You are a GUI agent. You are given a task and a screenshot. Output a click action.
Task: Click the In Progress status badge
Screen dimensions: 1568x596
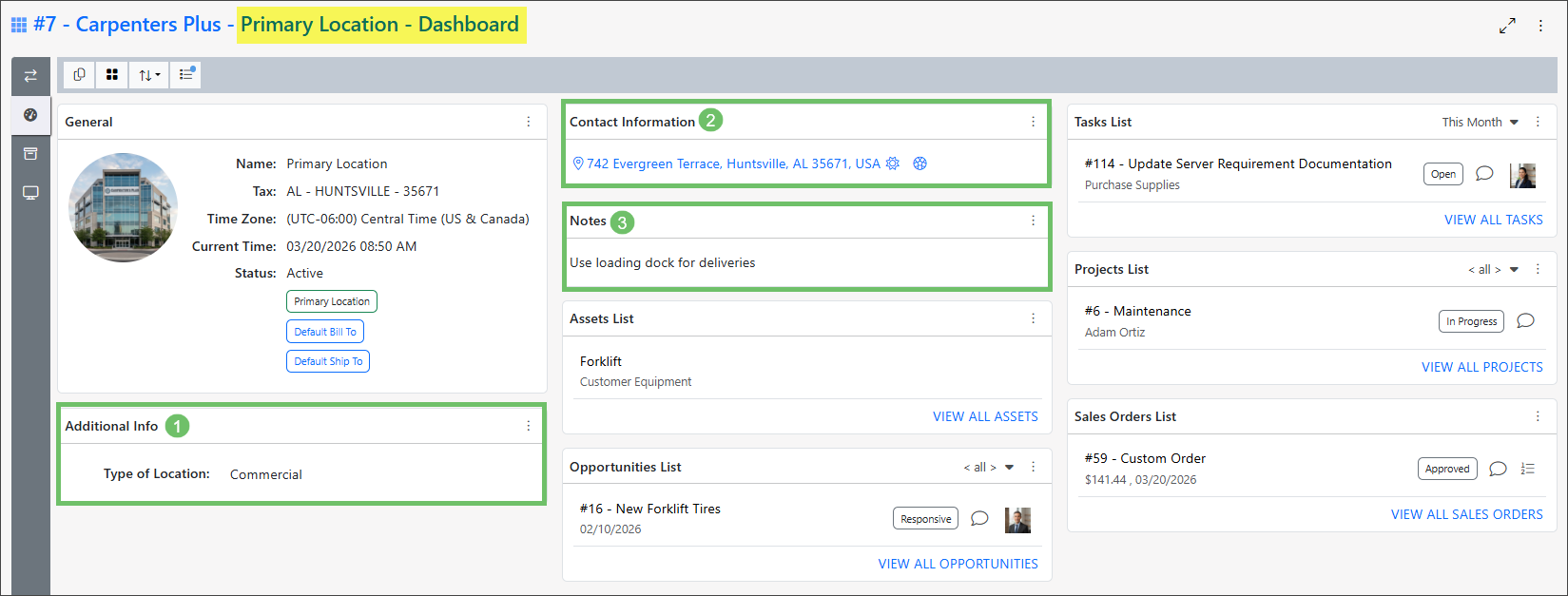[1471, 321]
